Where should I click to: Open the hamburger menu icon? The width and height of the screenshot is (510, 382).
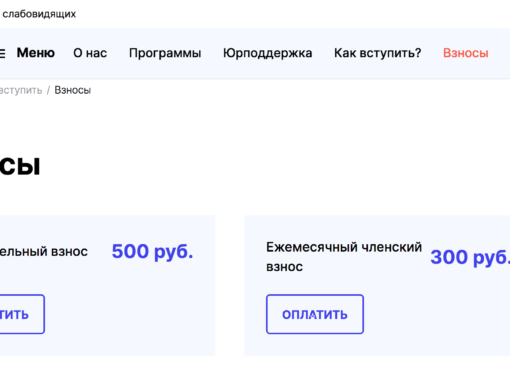[x=2, y=53]
